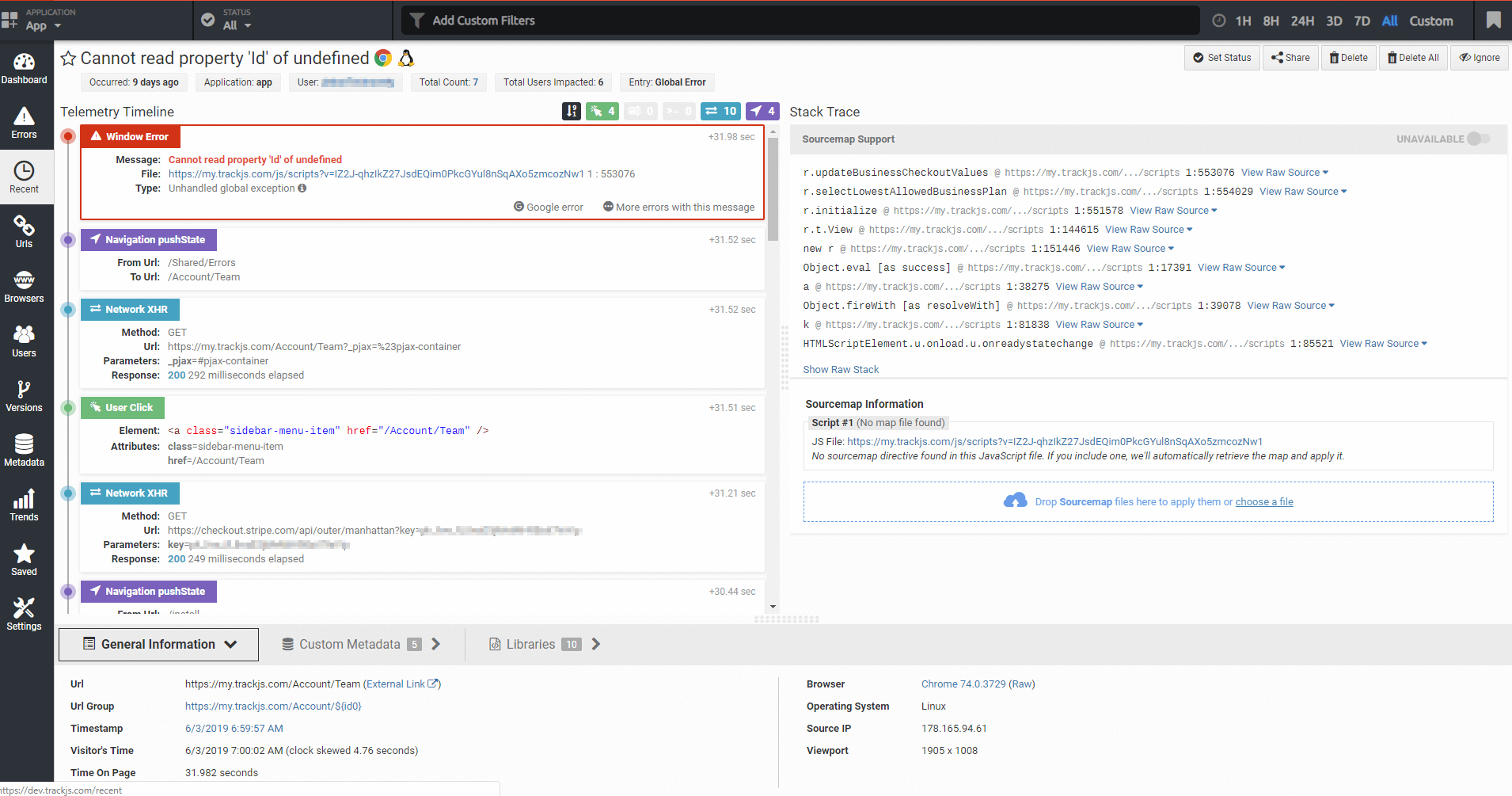Star the error title as favorite
The width and height of the screenshot is (1512, 796).
[69, 58]
